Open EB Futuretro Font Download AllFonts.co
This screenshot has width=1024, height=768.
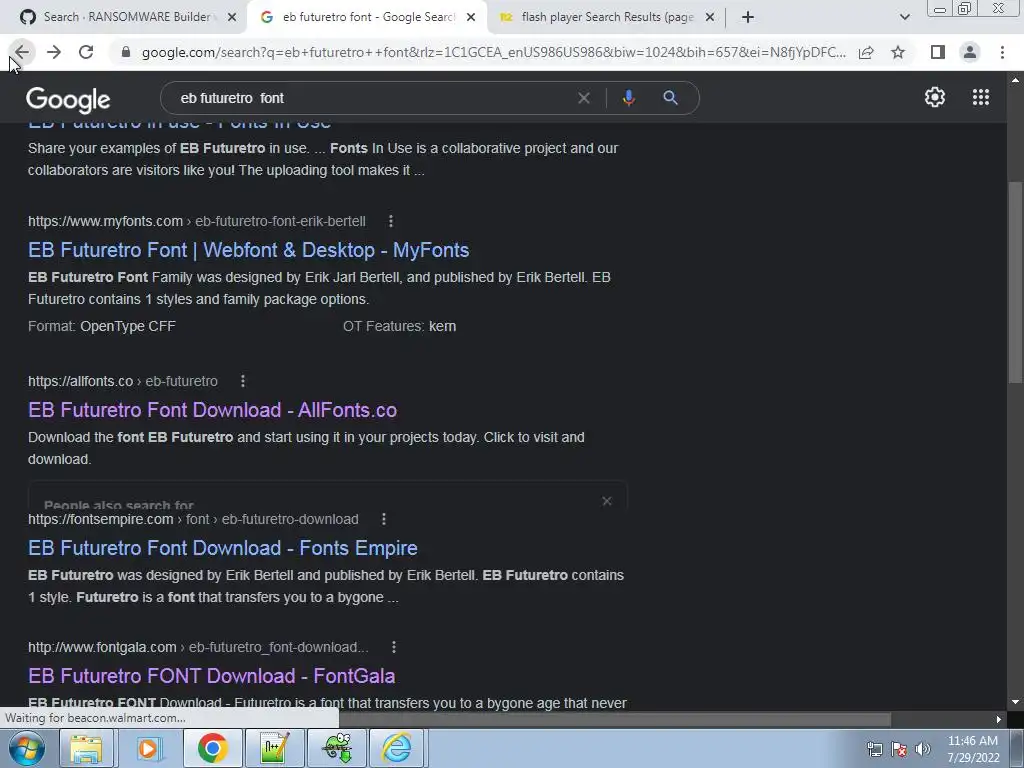(x=212, y=410)
